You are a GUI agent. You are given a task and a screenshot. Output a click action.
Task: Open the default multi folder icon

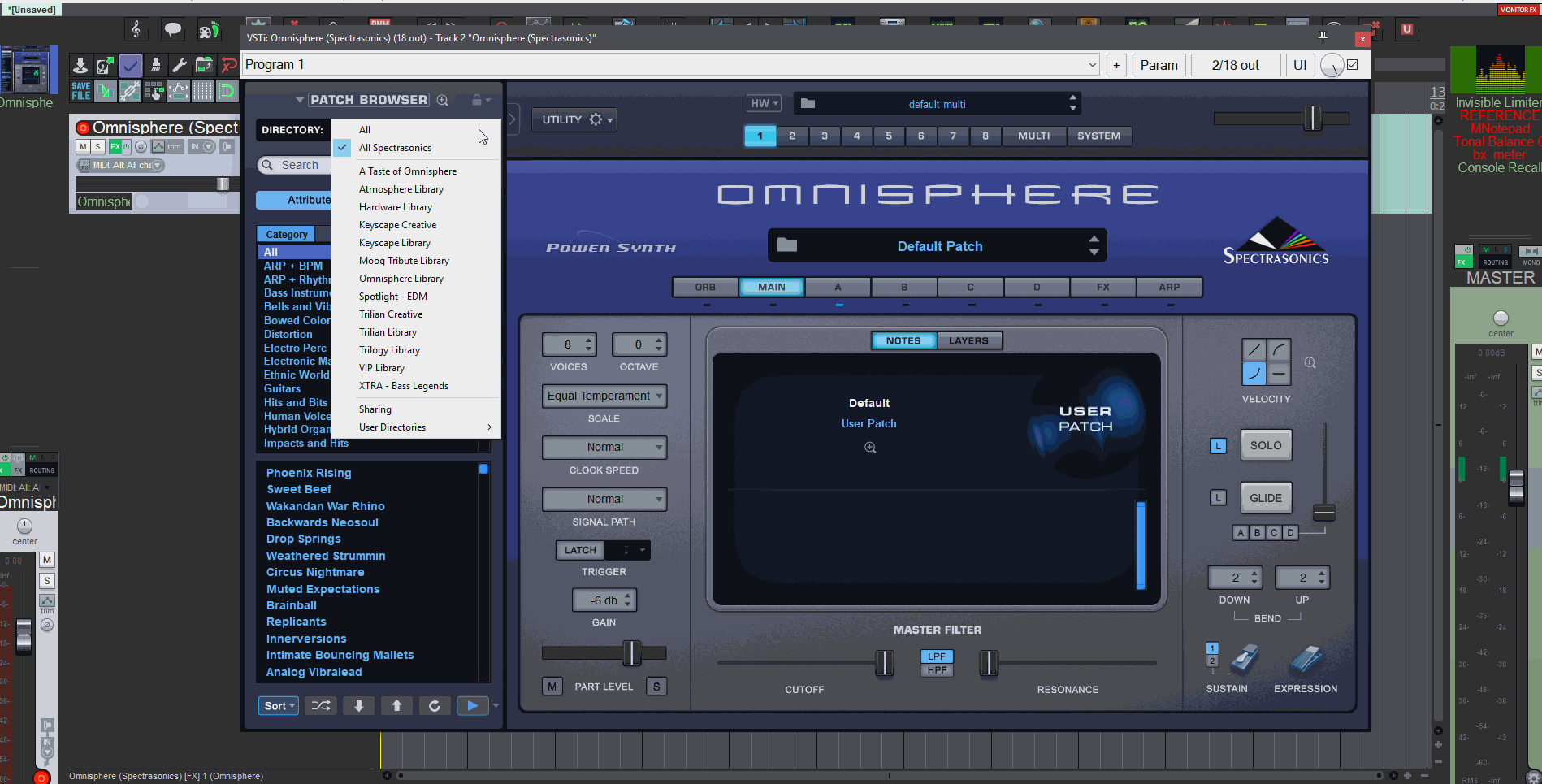808,103
